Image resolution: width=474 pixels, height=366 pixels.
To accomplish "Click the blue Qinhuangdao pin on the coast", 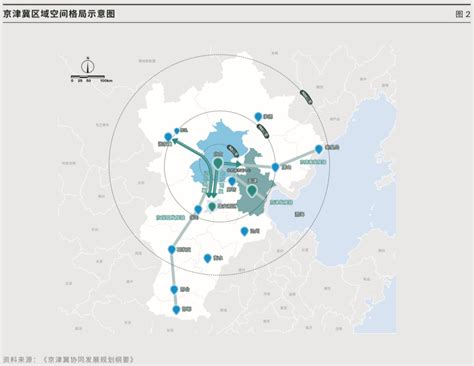I will click(x=319, y=149).
